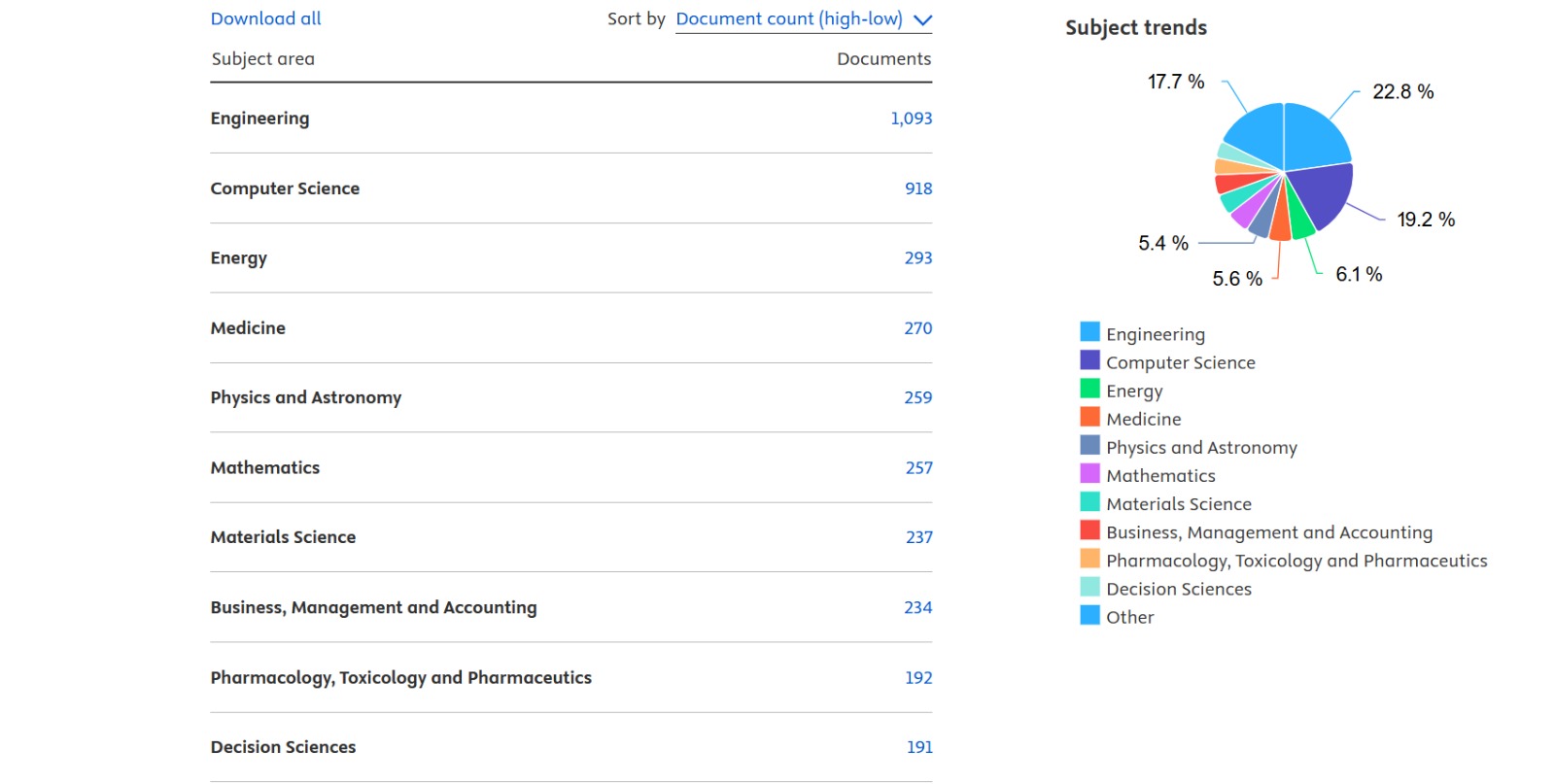Screen dimensions: 1555x784
Task: Open Engineering document count 1,093
Action: tap(911, 119)
